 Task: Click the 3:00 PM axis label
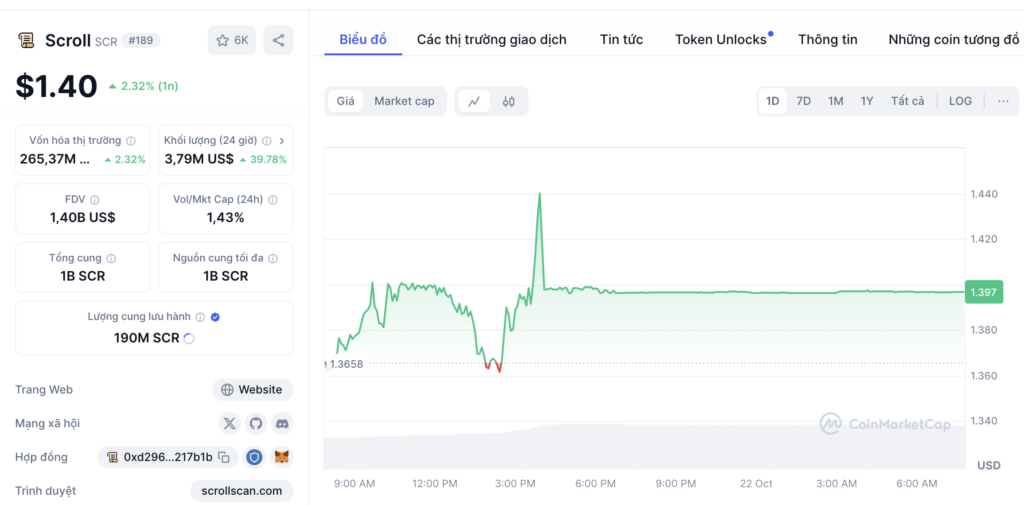515,483
